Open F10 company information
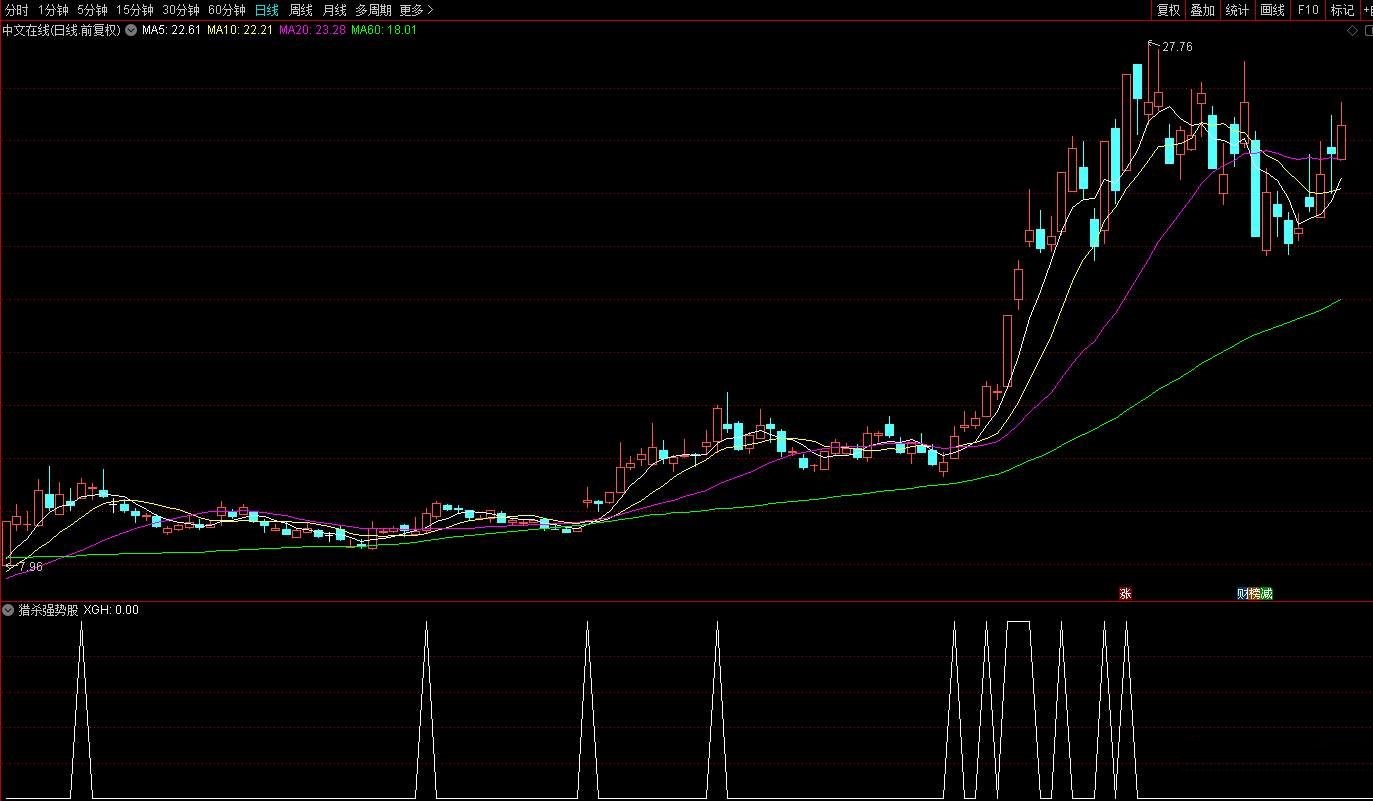 pyautogui.click(x=1307, y=10)
